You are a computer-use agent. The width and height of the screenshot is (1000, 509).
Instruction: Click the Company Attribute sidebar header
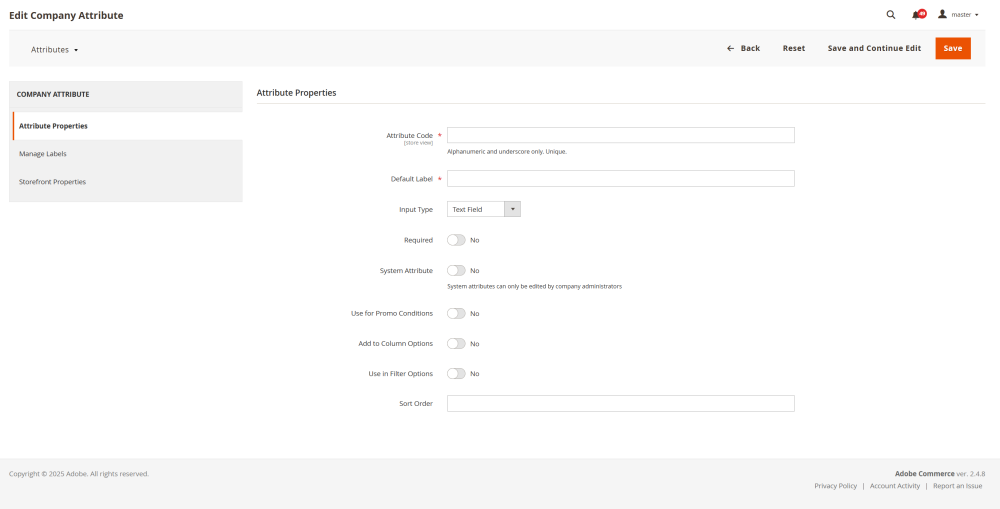53,94
